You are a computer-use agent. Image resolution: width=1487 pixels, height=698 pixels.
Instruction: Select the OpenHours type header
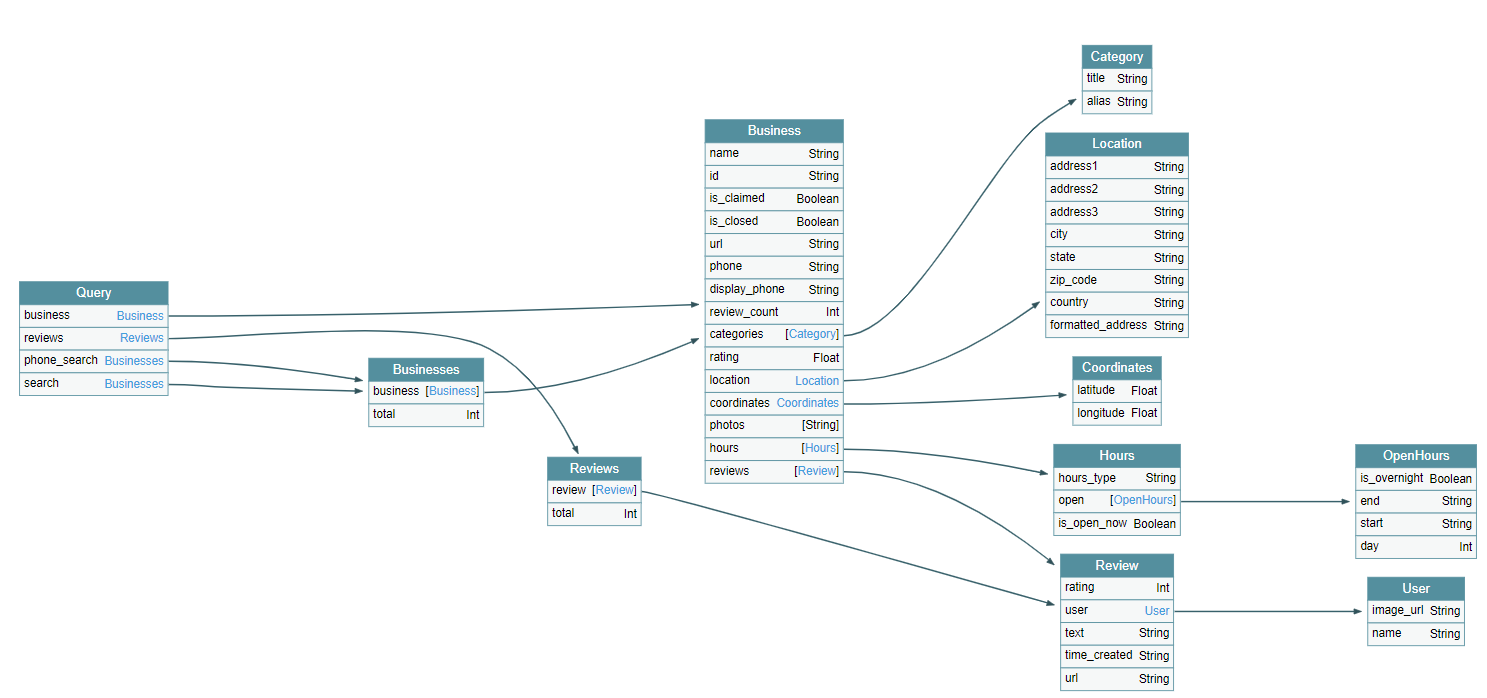1416,455
